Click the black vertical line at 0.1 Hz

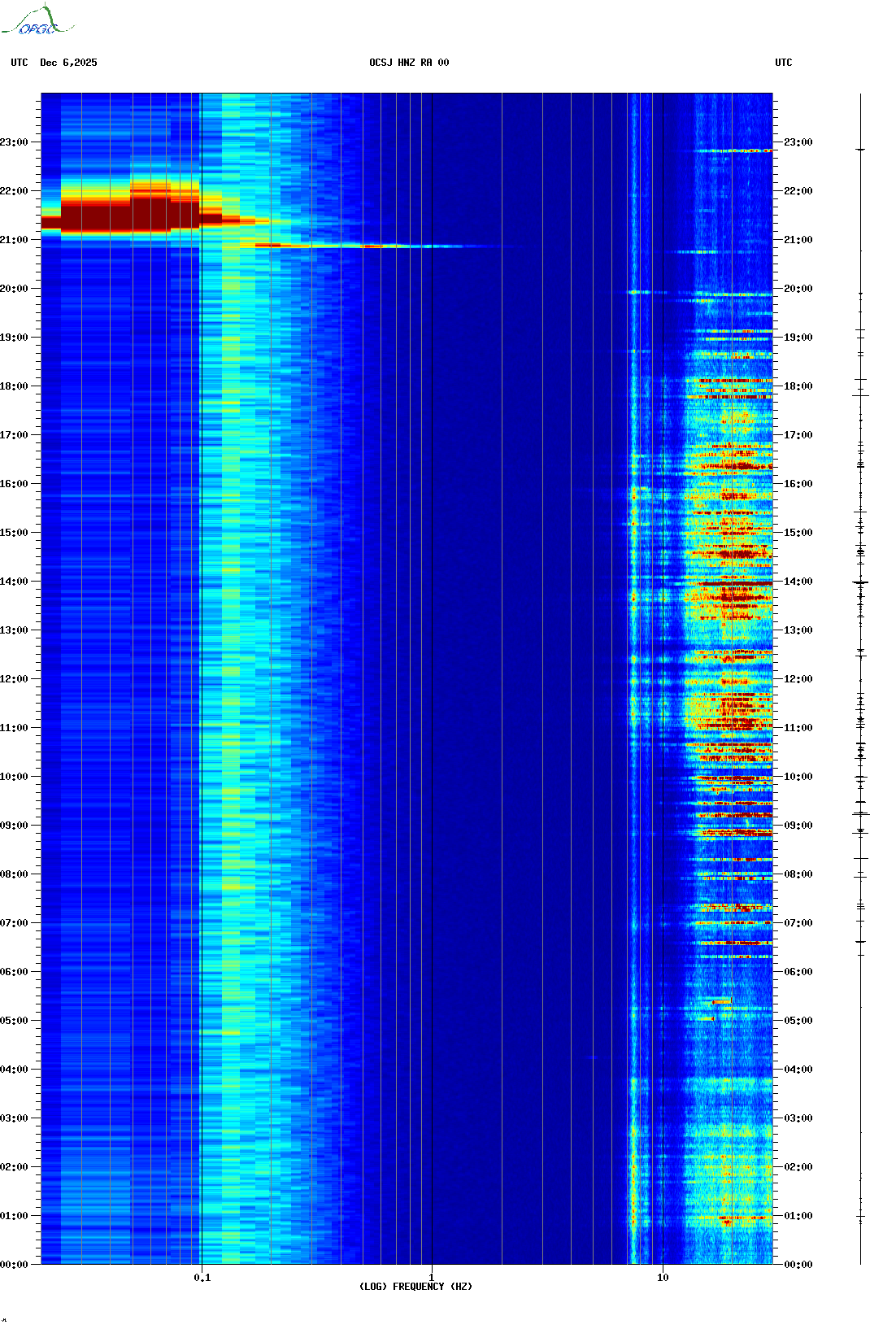(x=202, y=651)
